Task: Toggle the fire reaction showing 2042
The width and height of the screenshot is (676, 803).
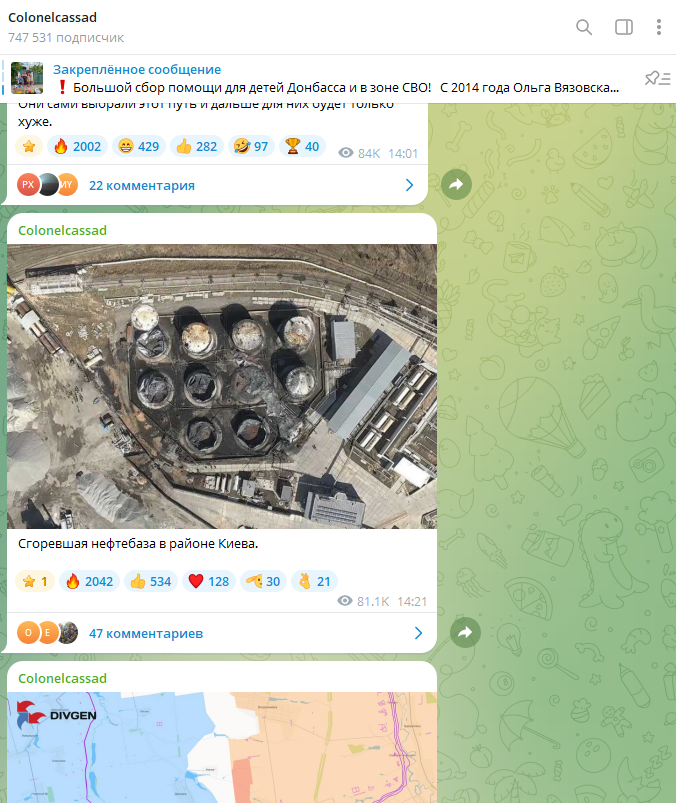Action: [90, 581]
